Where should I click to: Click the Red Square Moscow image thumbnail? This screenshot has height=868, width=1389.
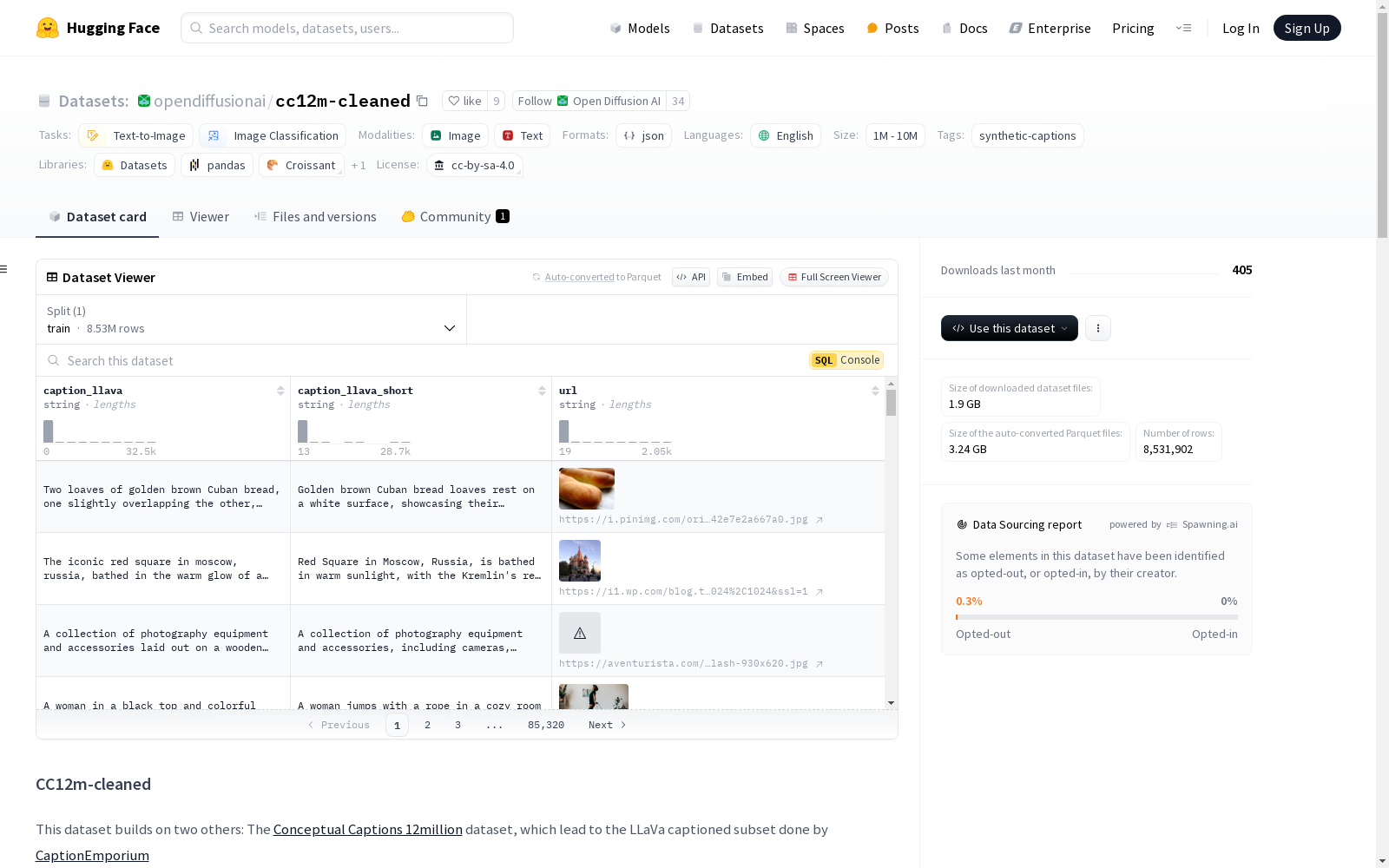[580, 561]
